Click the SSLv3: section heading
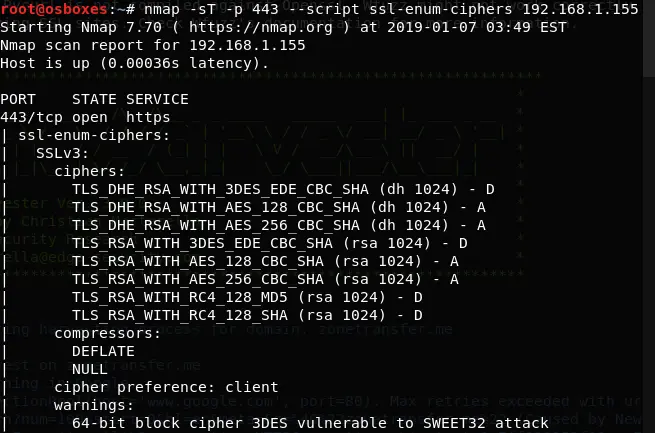655x433 pixels. coord(63,153)
